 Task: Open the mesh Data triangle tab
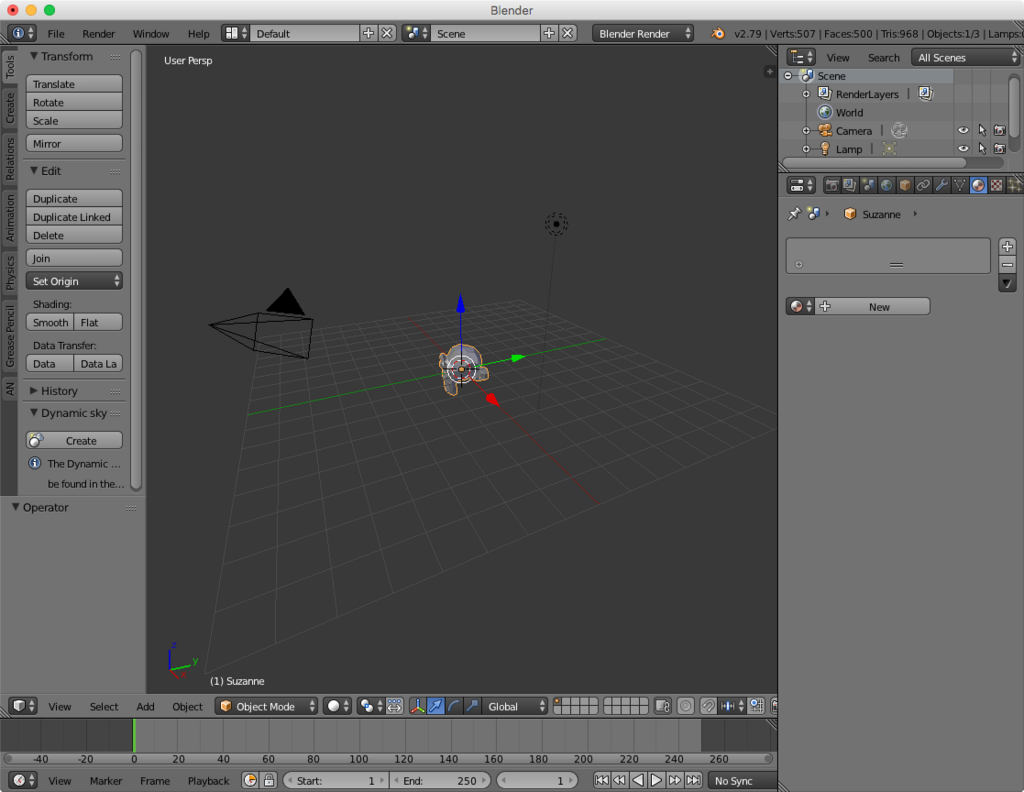pyautogui.click(x=959, y=185)
